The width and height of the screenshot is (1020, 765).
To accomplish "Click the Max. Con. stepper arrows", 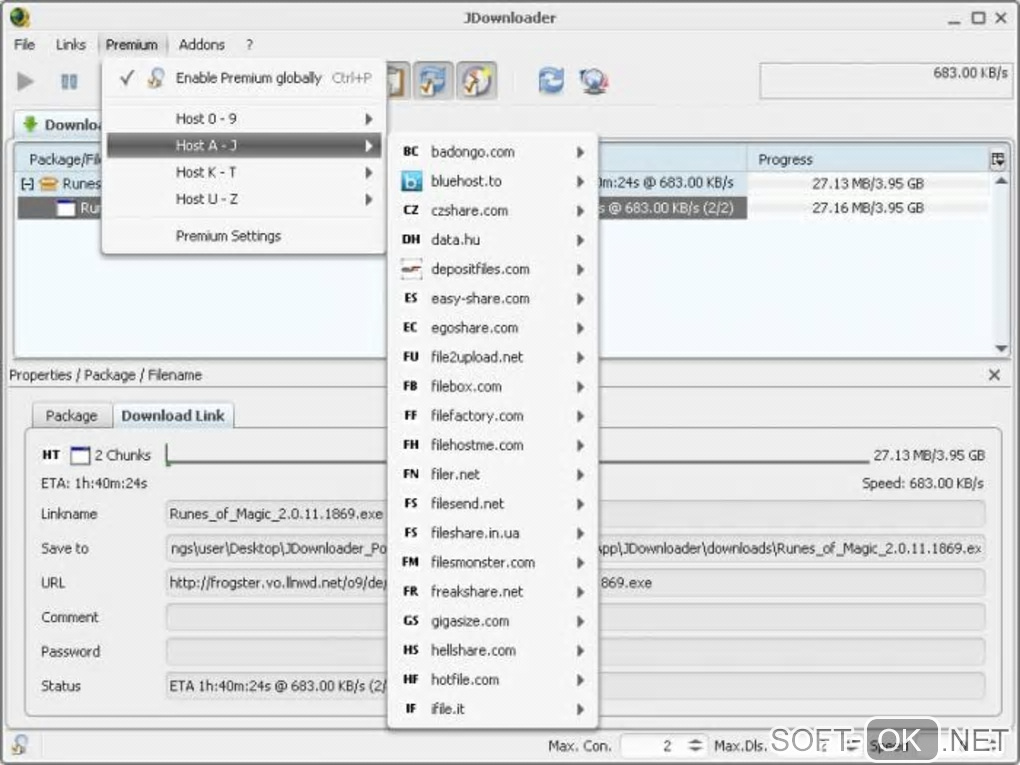I will (x=695, y=745).
